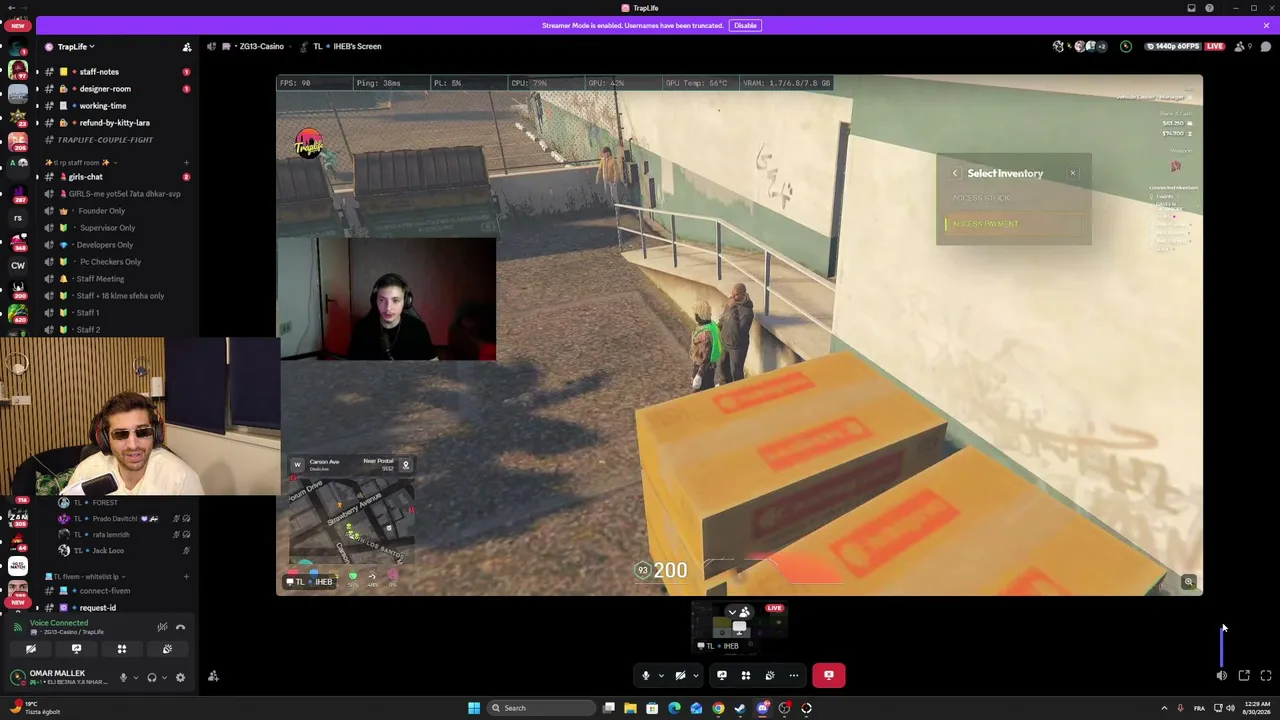1280x720 pixels.
Task: Open the soundboard from call controls
Action: pos(770,675)
